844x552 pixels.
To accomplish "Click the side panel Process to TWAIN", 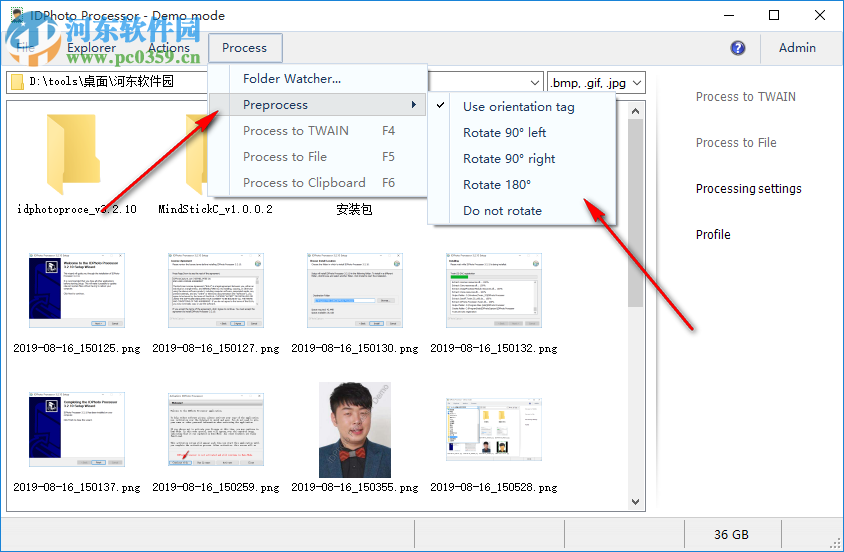I will pyautogui.click(x=745, y=97).
